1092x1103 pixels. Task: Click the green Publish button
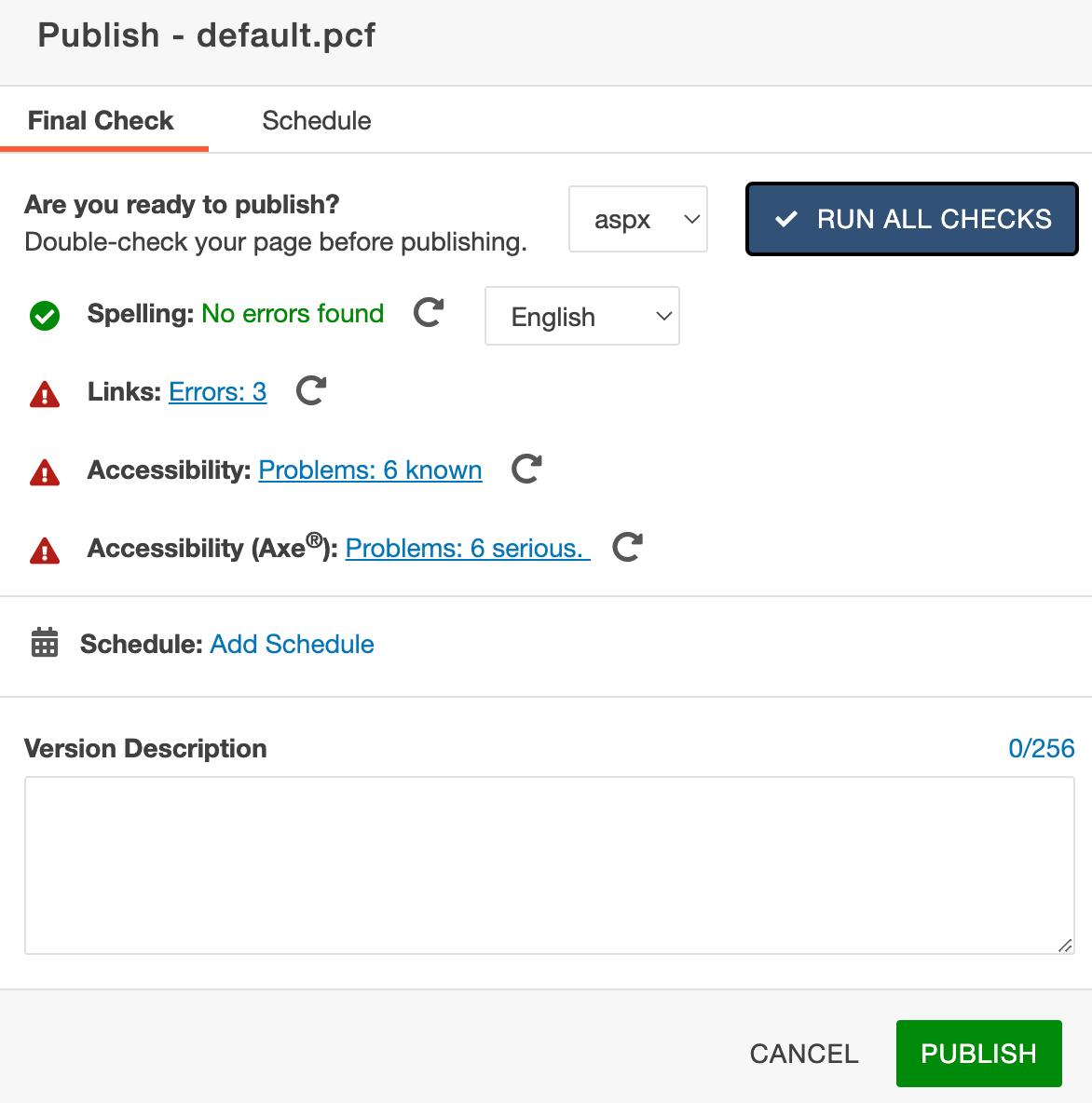[x=978, y=1053]
